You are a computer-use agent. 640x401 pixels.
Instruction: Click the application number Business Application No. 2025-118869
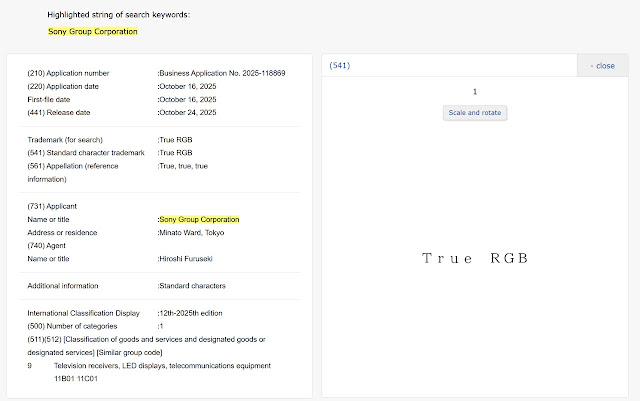[222, 74]
